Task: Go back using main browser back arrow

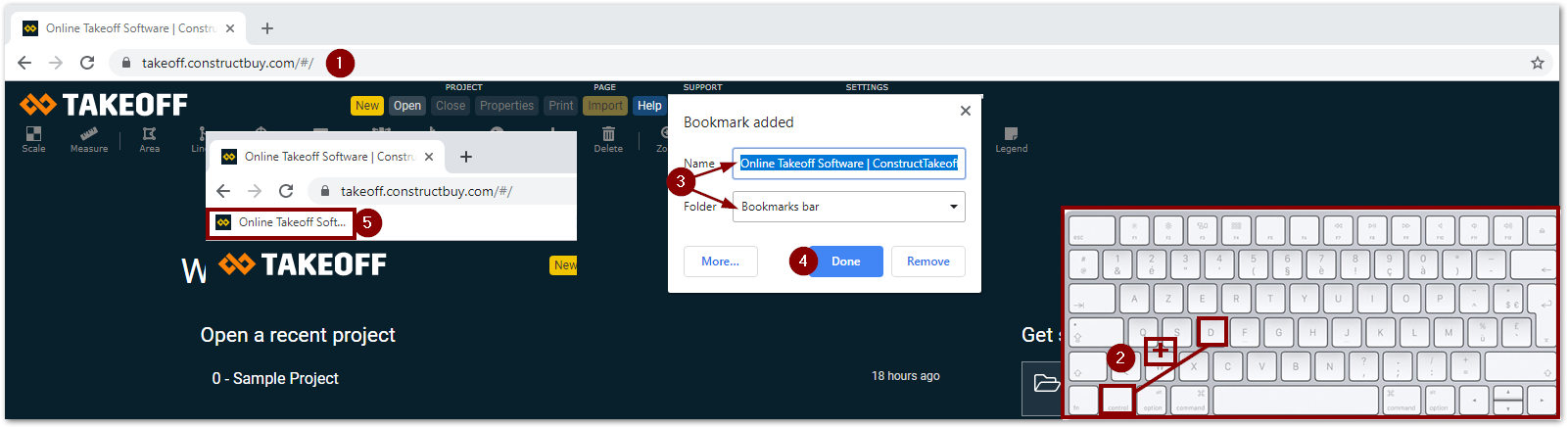Action: pyautogui.click(x=24, y=63)
